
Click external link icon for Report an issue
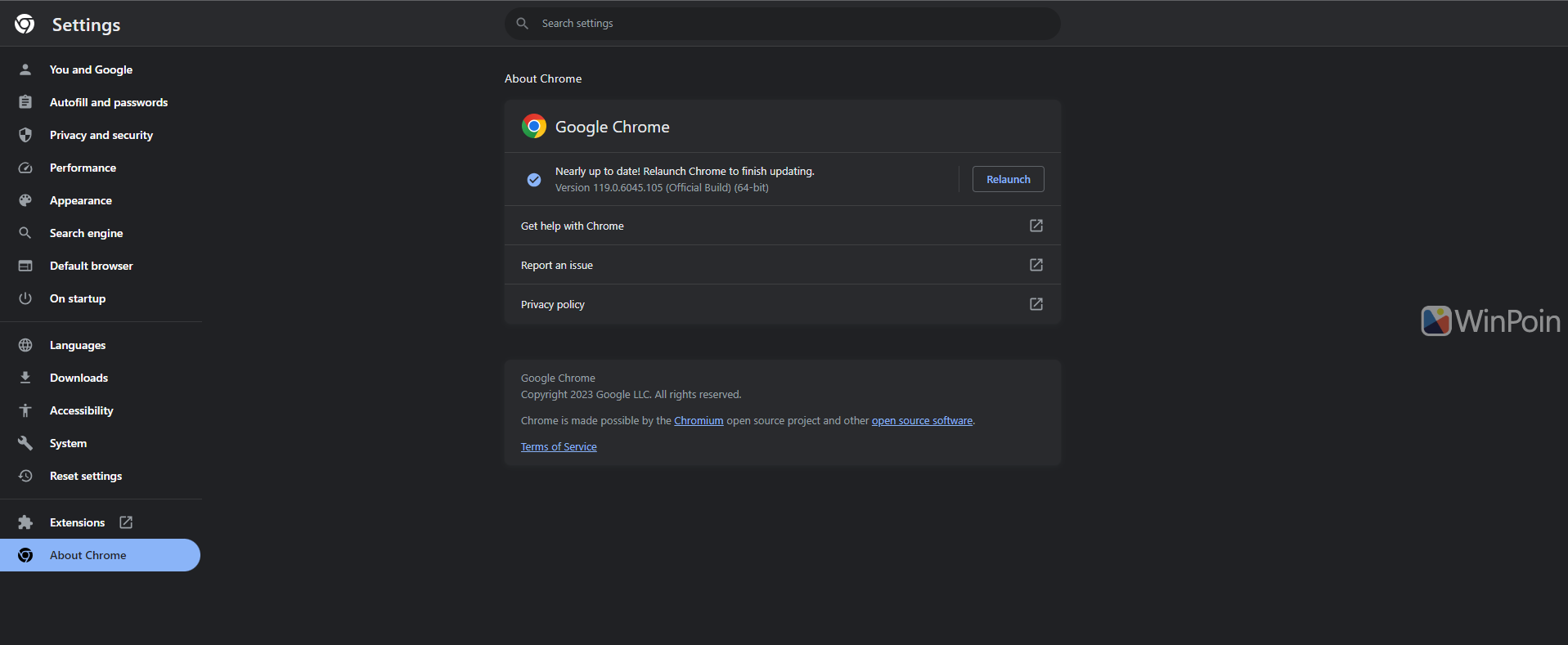coord(1036,265)
